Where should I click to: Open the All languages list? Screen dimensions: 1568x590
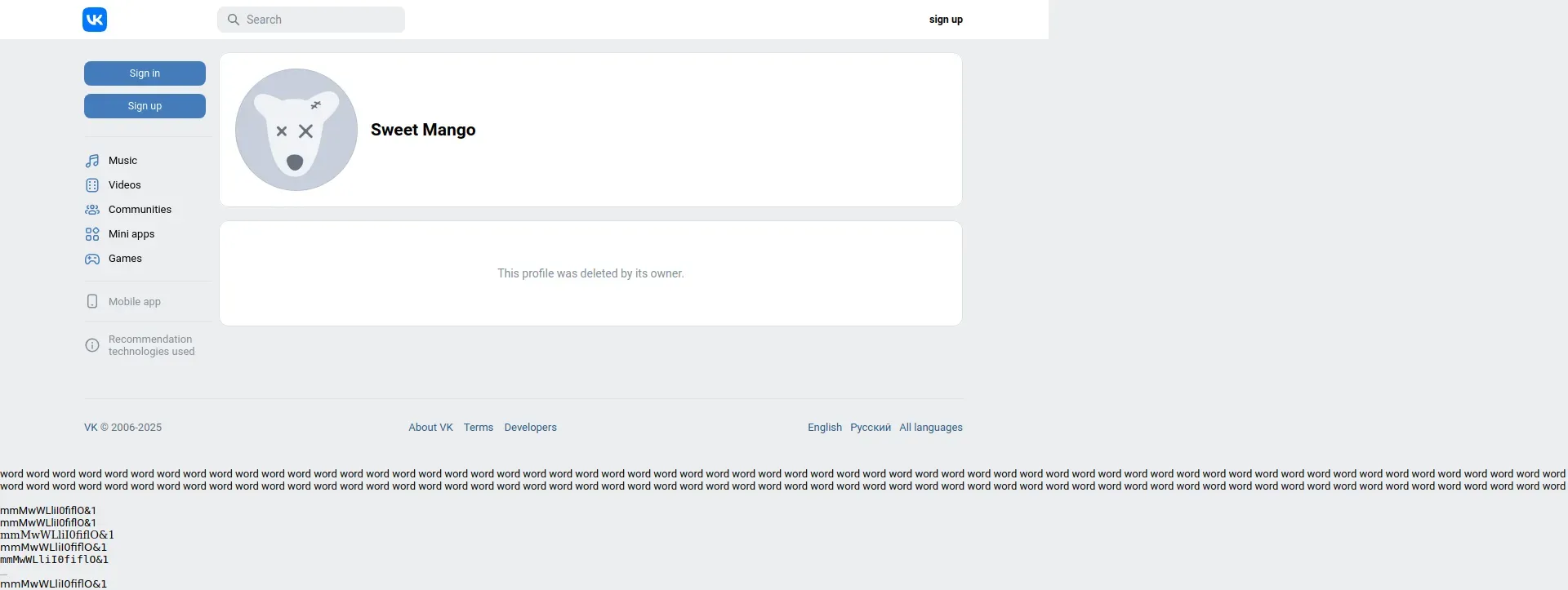(x=931, y=428)
